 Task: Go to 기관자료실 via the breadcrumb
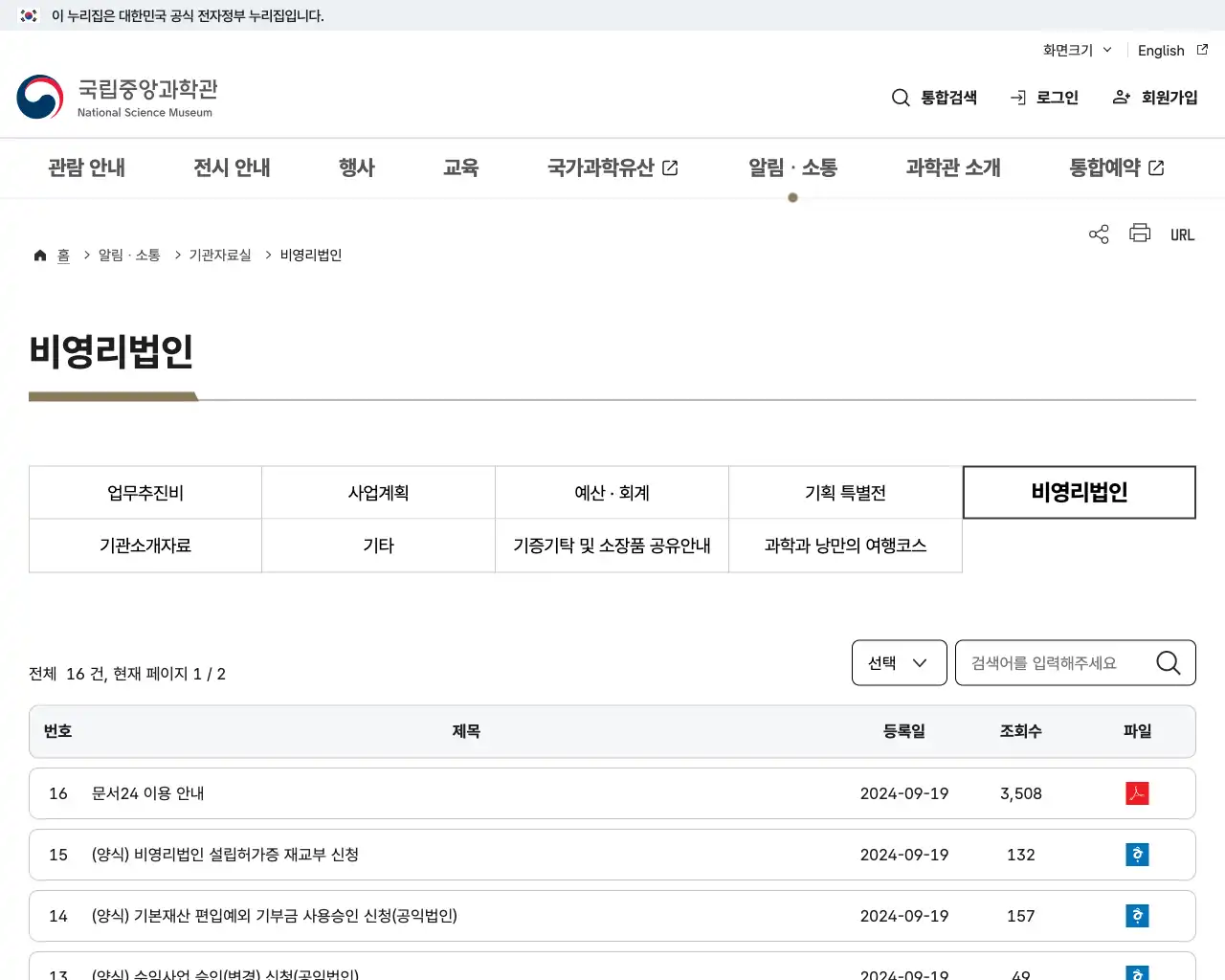tap(219, 254)
